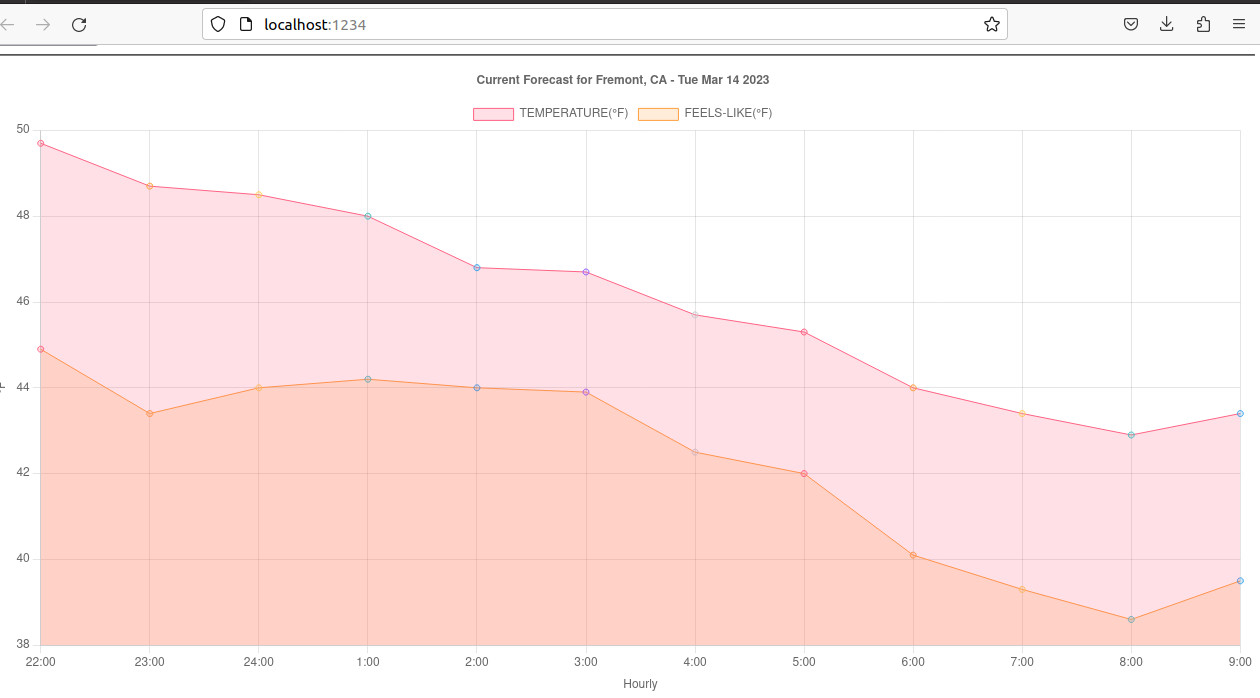Click the orange FEELS-LIKE legend color box
This screenshot has height=698, width=1260.
point(658,114)
